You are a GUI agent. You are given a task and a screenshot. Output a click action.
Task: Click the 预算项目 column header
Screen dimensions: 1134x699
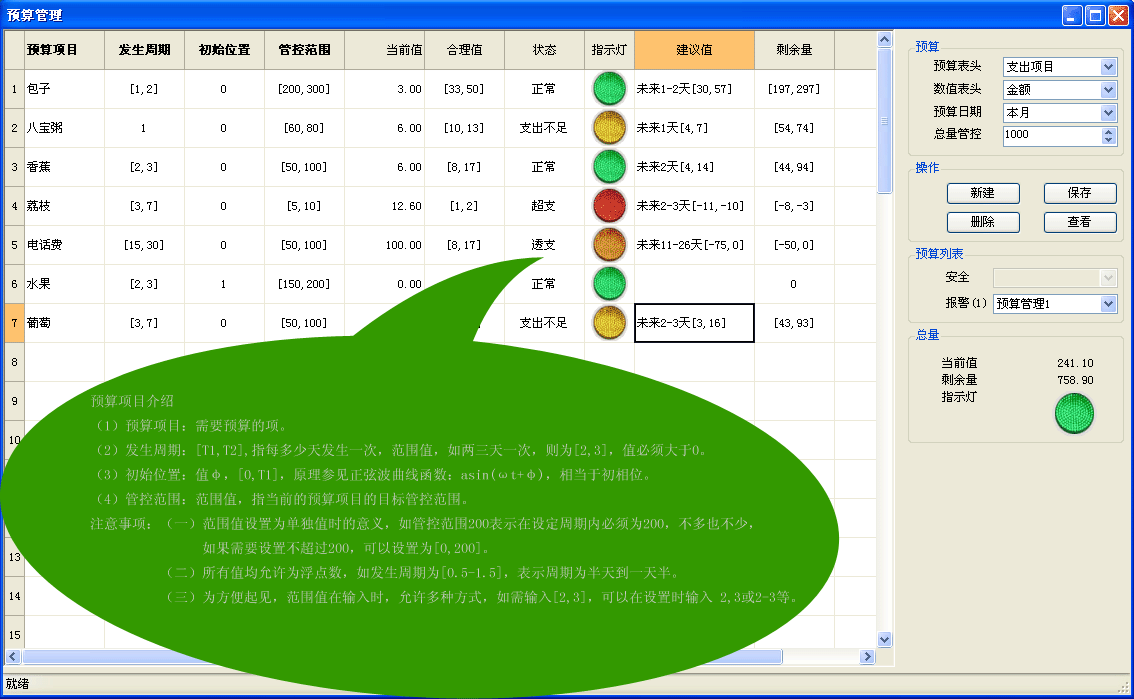[64, 50]
